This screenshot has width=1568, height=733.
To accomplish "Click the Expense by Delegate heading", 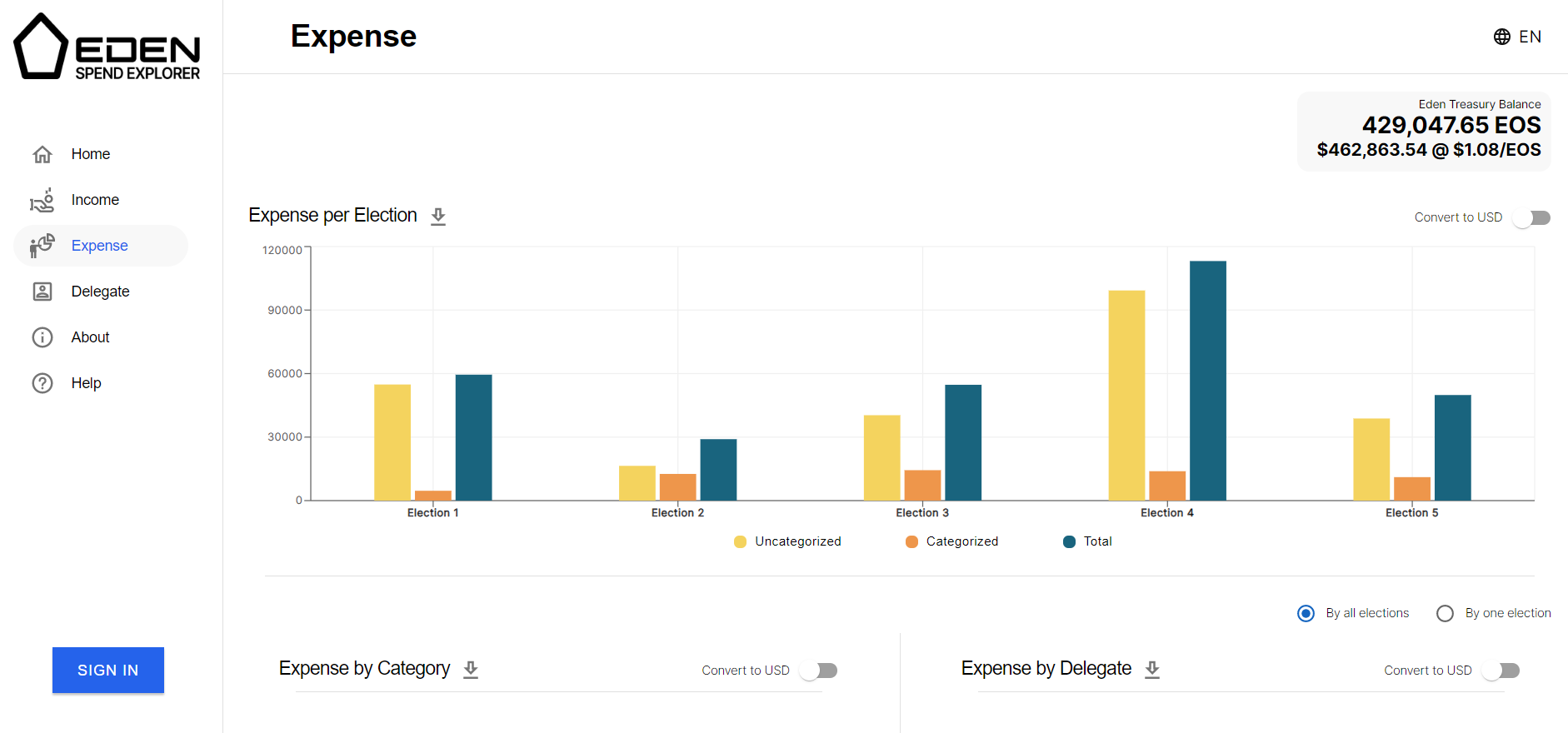I will point(1046,669).
